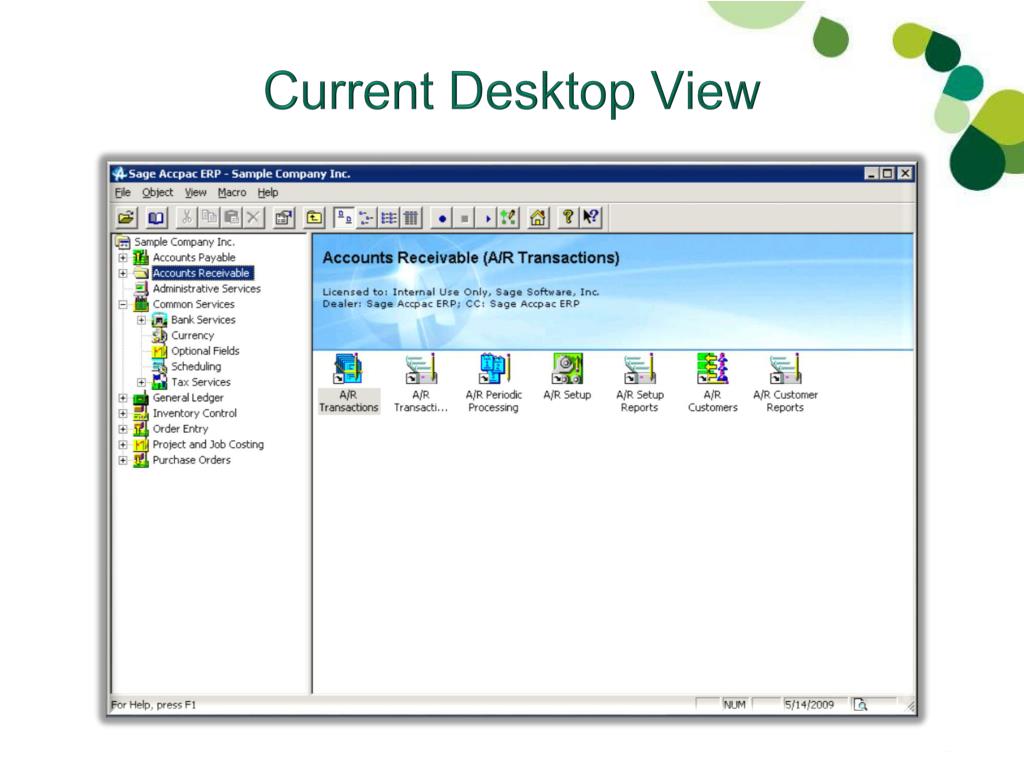Select Accounts Payable in the tree
Screen dimensions: 1024x768
[x=194, y=257]
